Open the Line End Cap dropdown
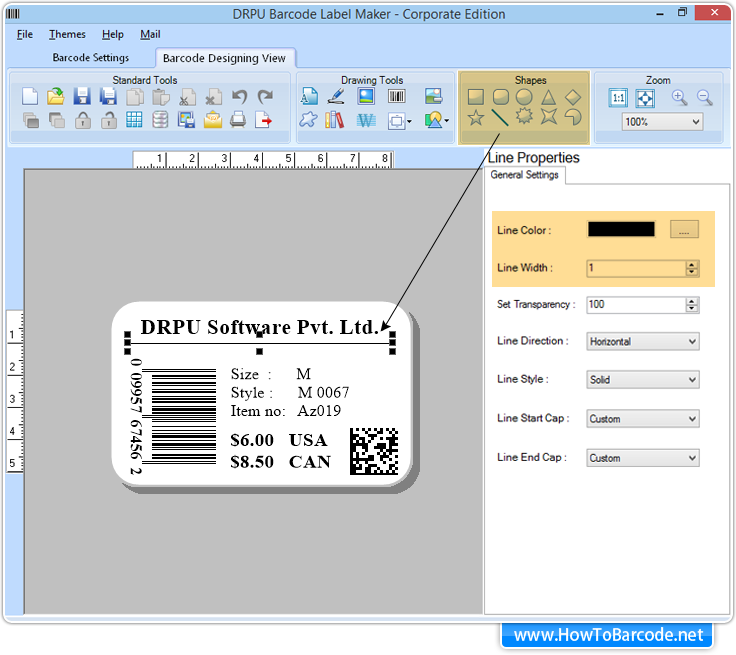The width and height of the screenshot is (736, 655). (643, 458)
